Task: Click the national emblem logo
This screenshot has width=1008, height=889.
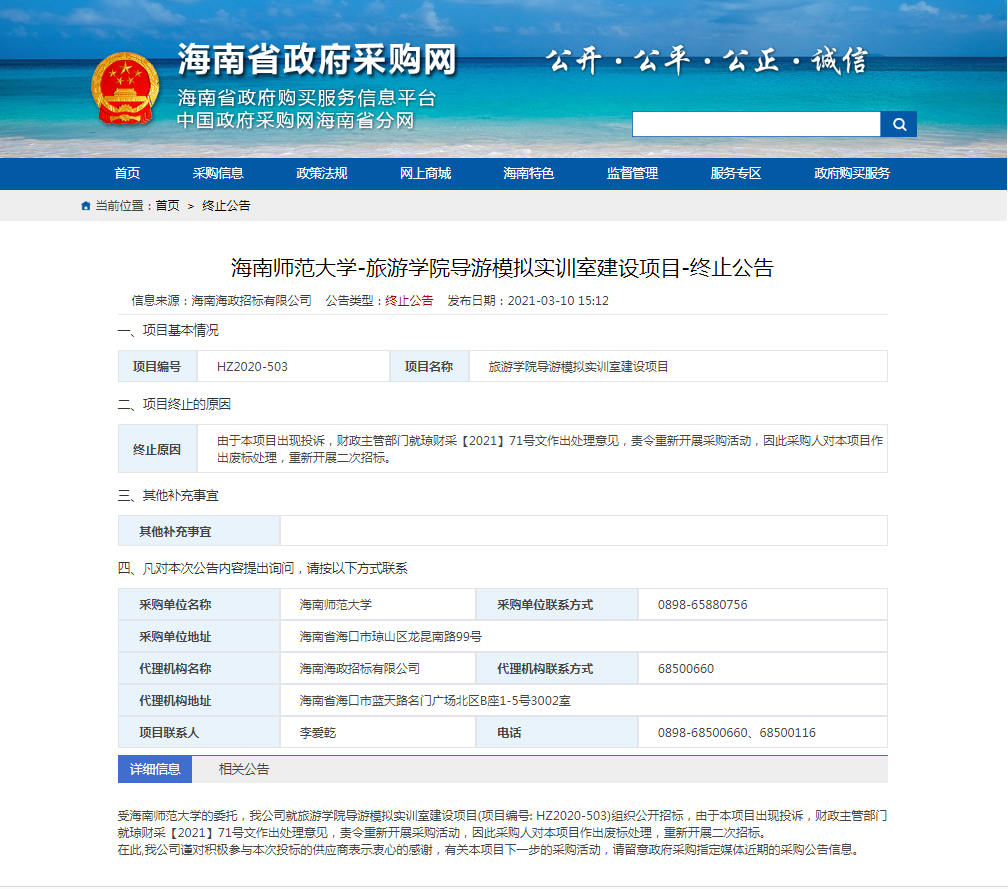Action: click(125, 89)
